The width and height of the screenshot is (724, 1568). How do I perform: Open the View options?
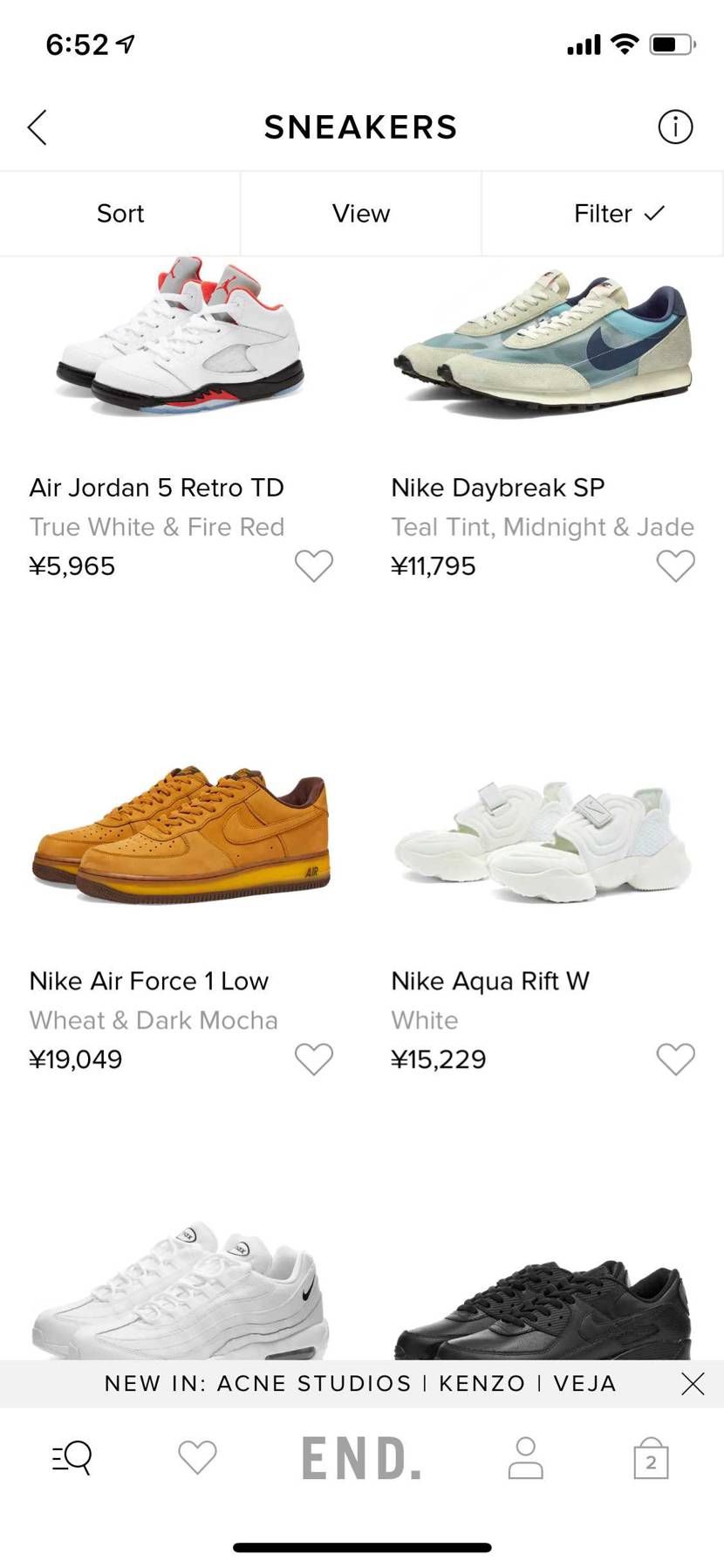pyautogui.click(x=361, y=214)
